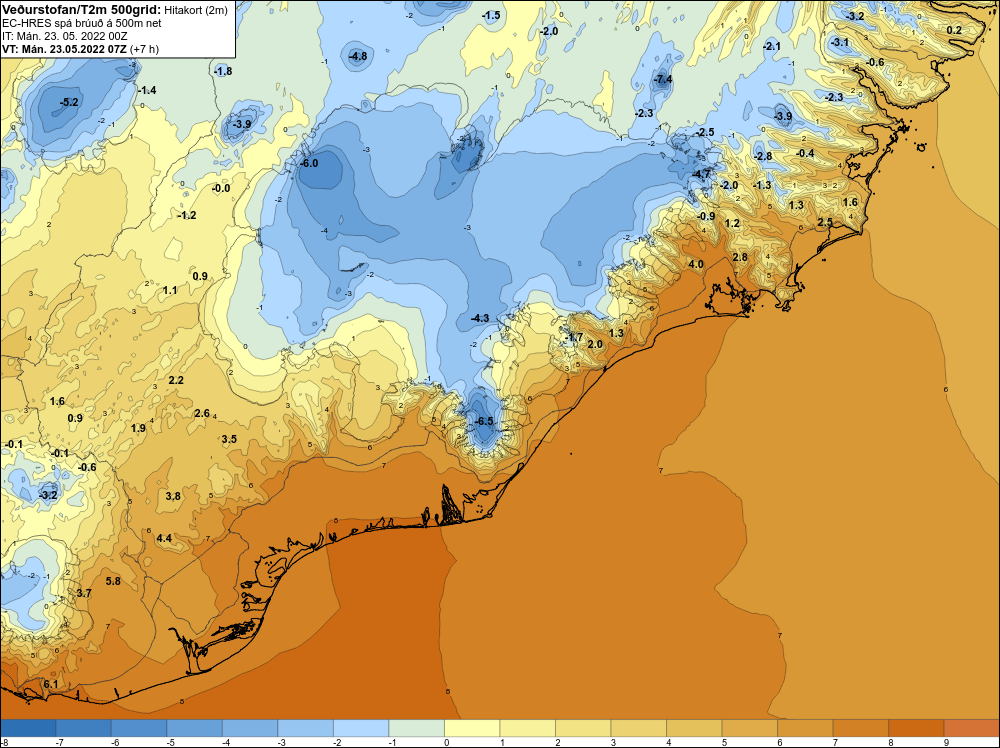Click legend swatch between 5 and 6
The height and width of the screenshot is (748, 1000).
coord(749,728)
